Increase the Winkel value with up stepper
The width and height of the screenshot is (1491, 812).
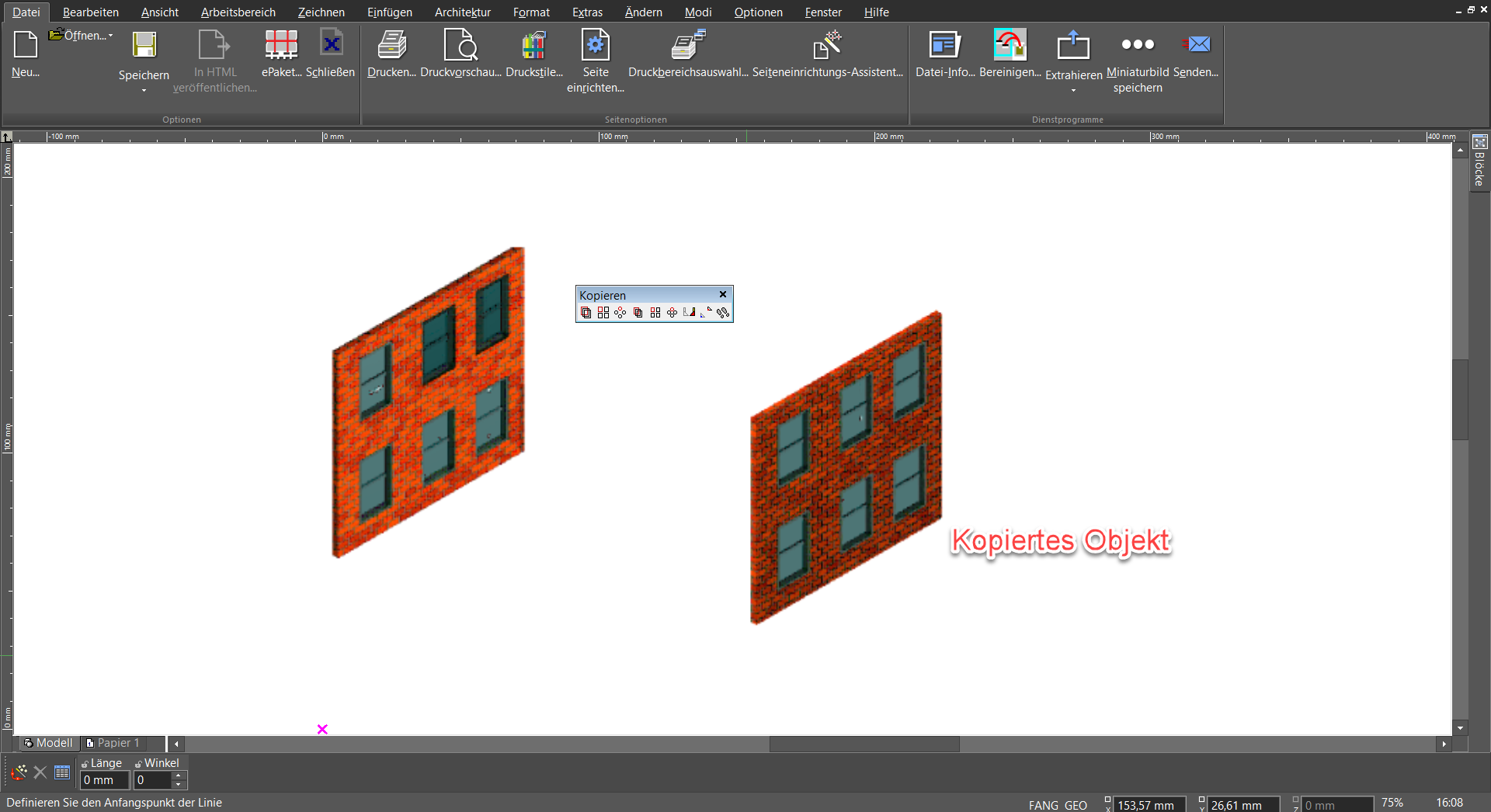[179, 776]
